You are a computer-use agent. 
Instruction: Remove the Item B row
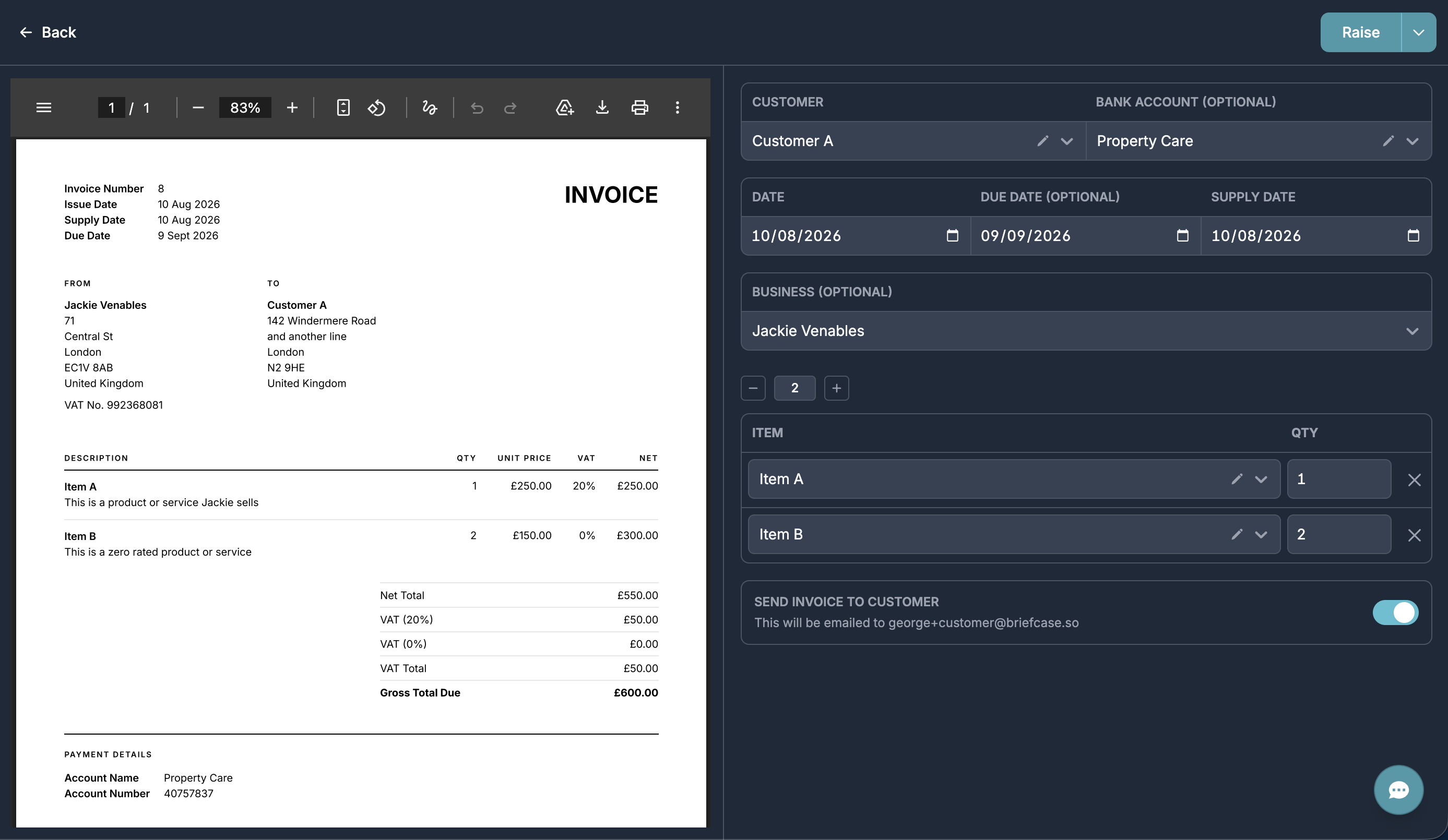1414,535
